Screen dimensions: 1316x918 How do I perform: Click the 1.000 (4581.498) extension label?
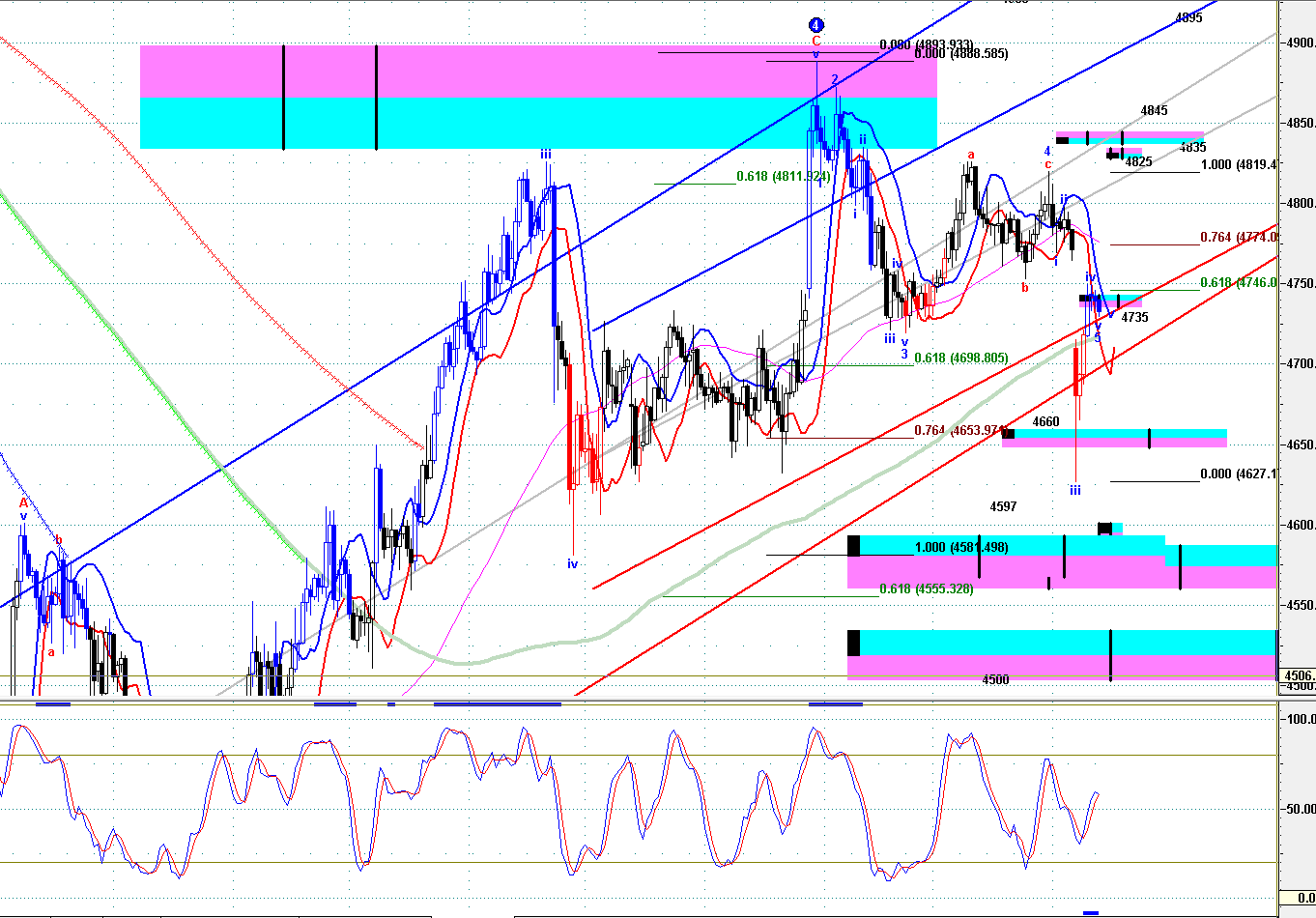960,548
